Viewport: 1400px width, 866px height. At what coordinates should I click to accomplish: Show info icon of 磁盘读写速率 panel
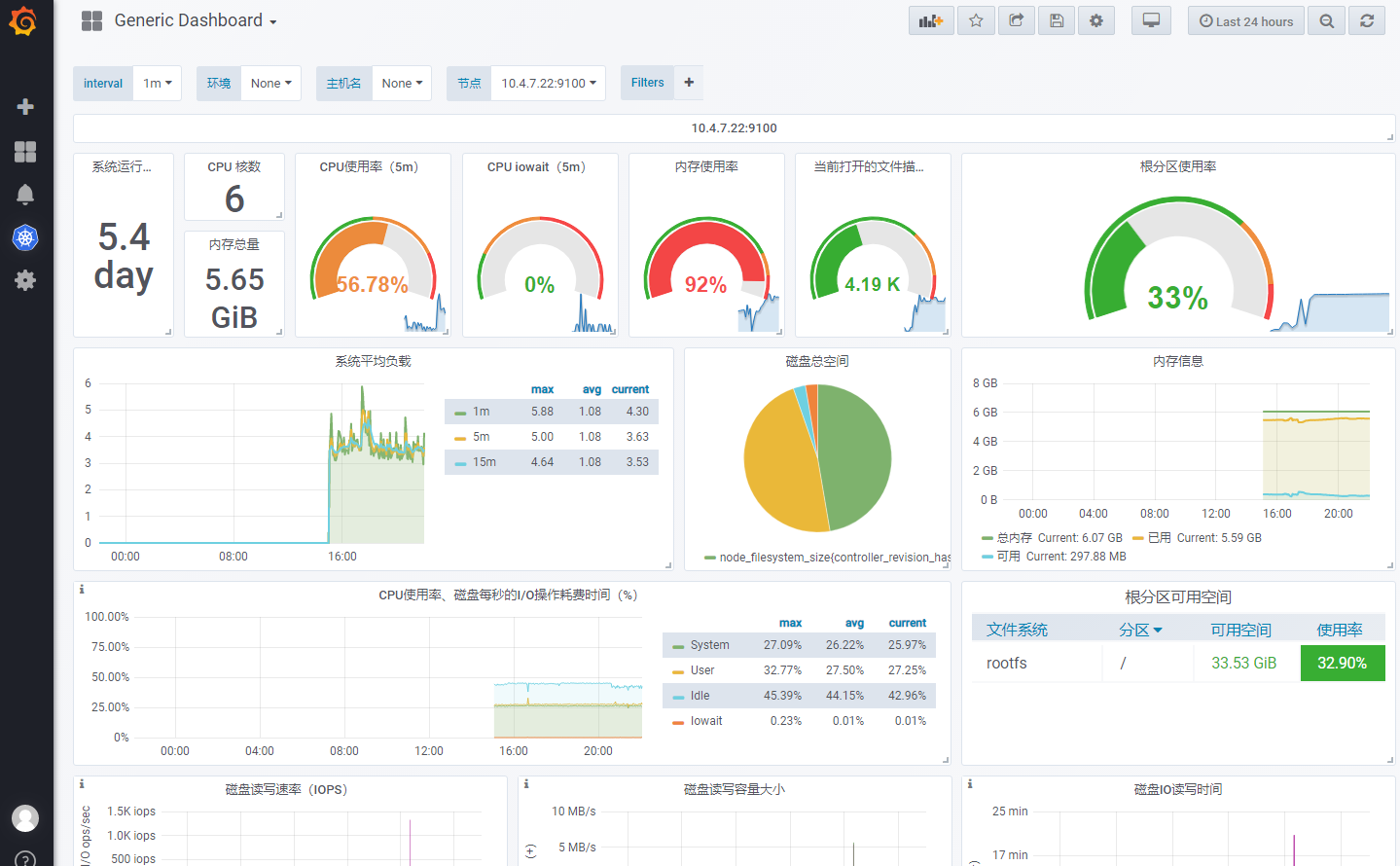tap(82, 784)
